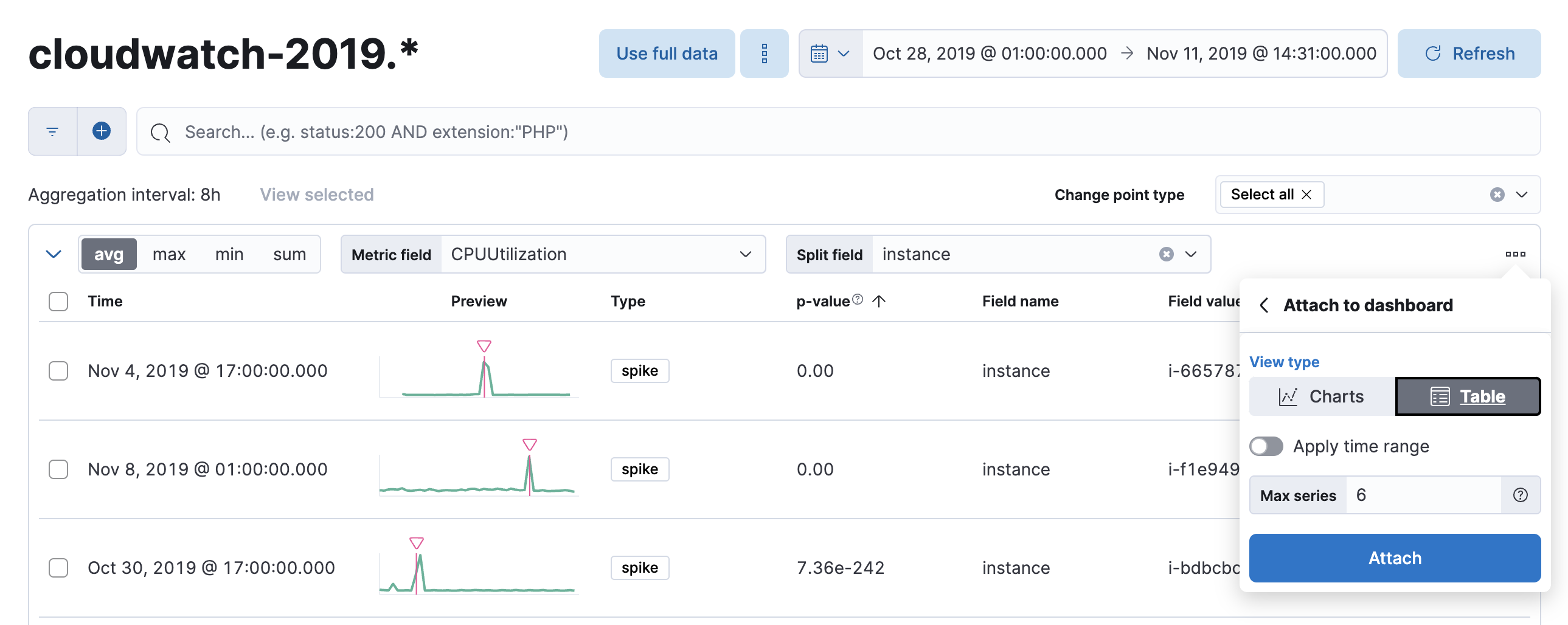The image size is (1568, 625).
Task: Edit end date Nov 11, 2019
Action: 1261,54
